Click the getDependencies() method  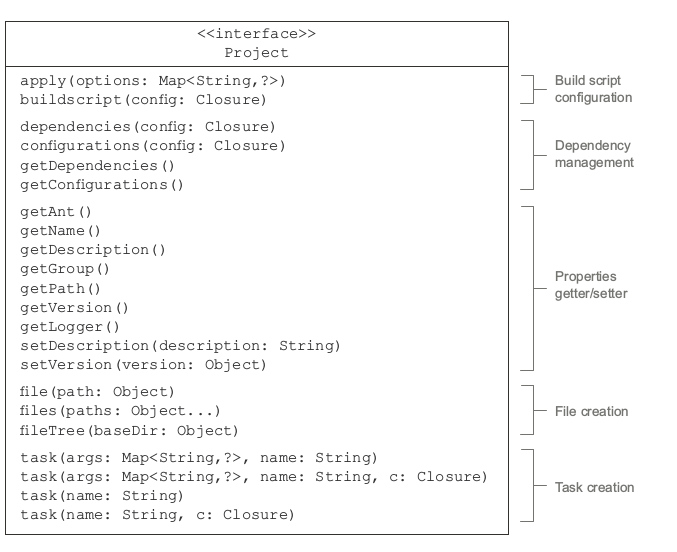pos(97,165)
